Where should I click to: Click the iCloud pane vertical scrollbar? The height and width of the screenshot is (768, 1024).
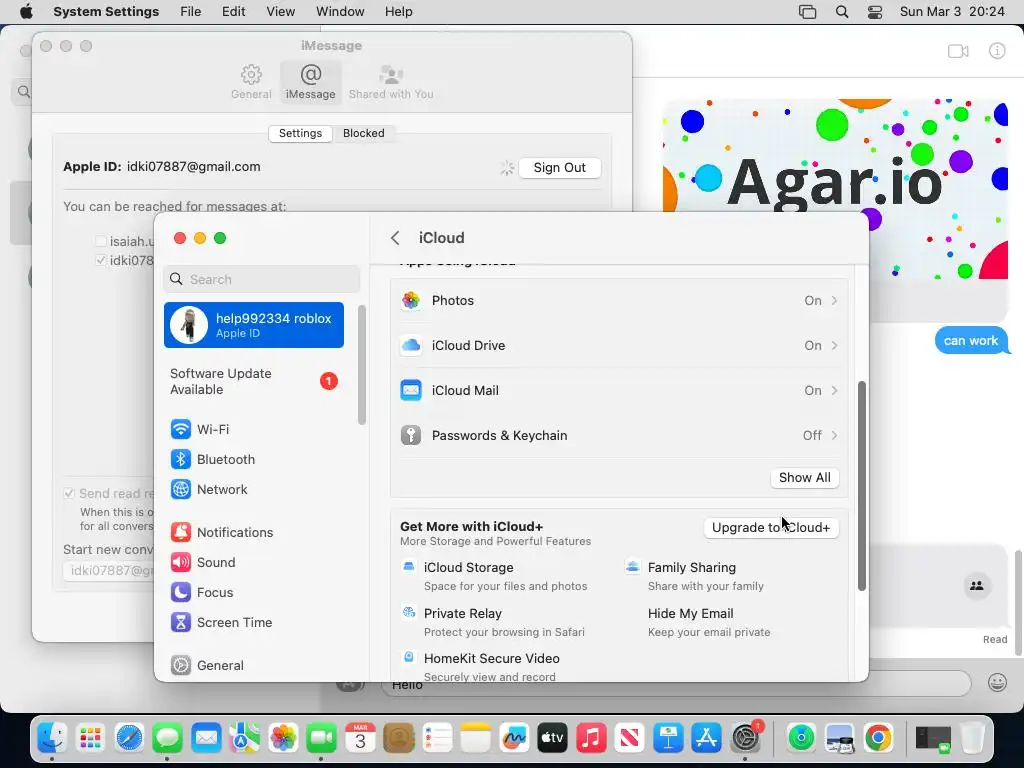tap(861, 486)
